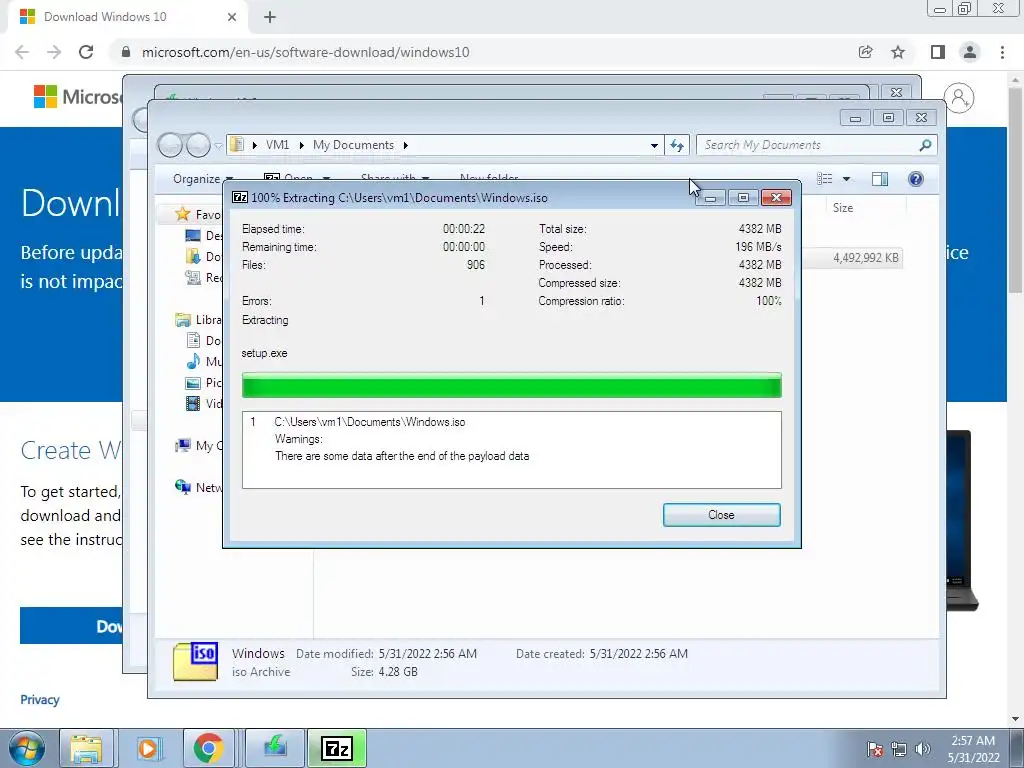Click the ISO file icon in details pane
This screenshot has height=768, width=1024.
(195, 662)
